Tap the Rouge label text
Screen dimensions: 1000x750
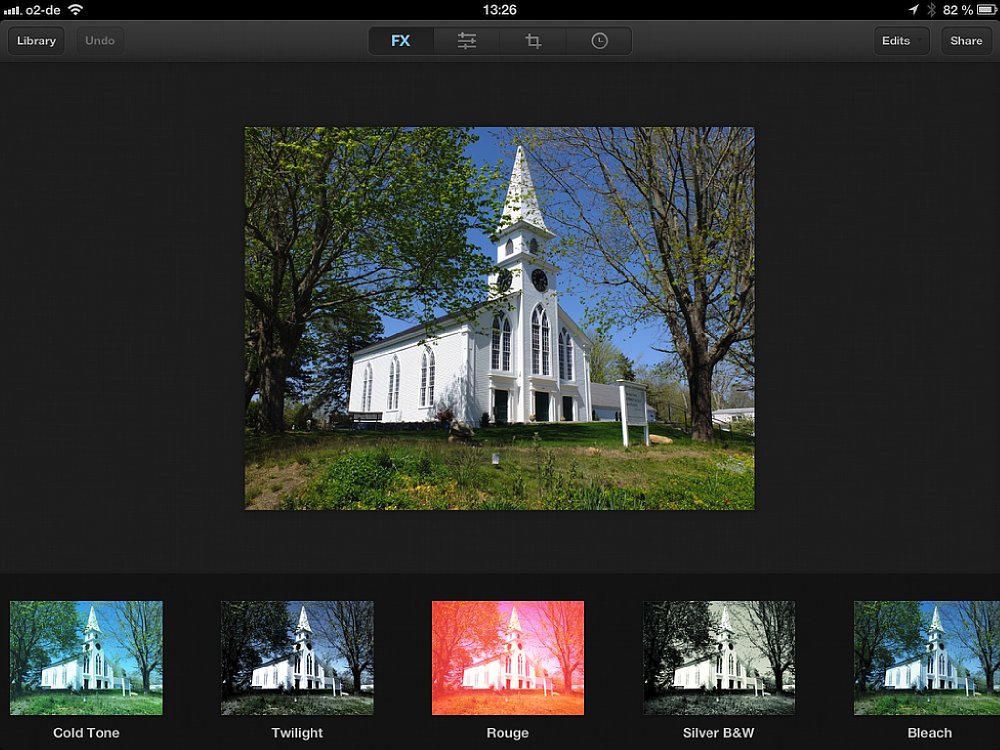(x=508, y=733)
